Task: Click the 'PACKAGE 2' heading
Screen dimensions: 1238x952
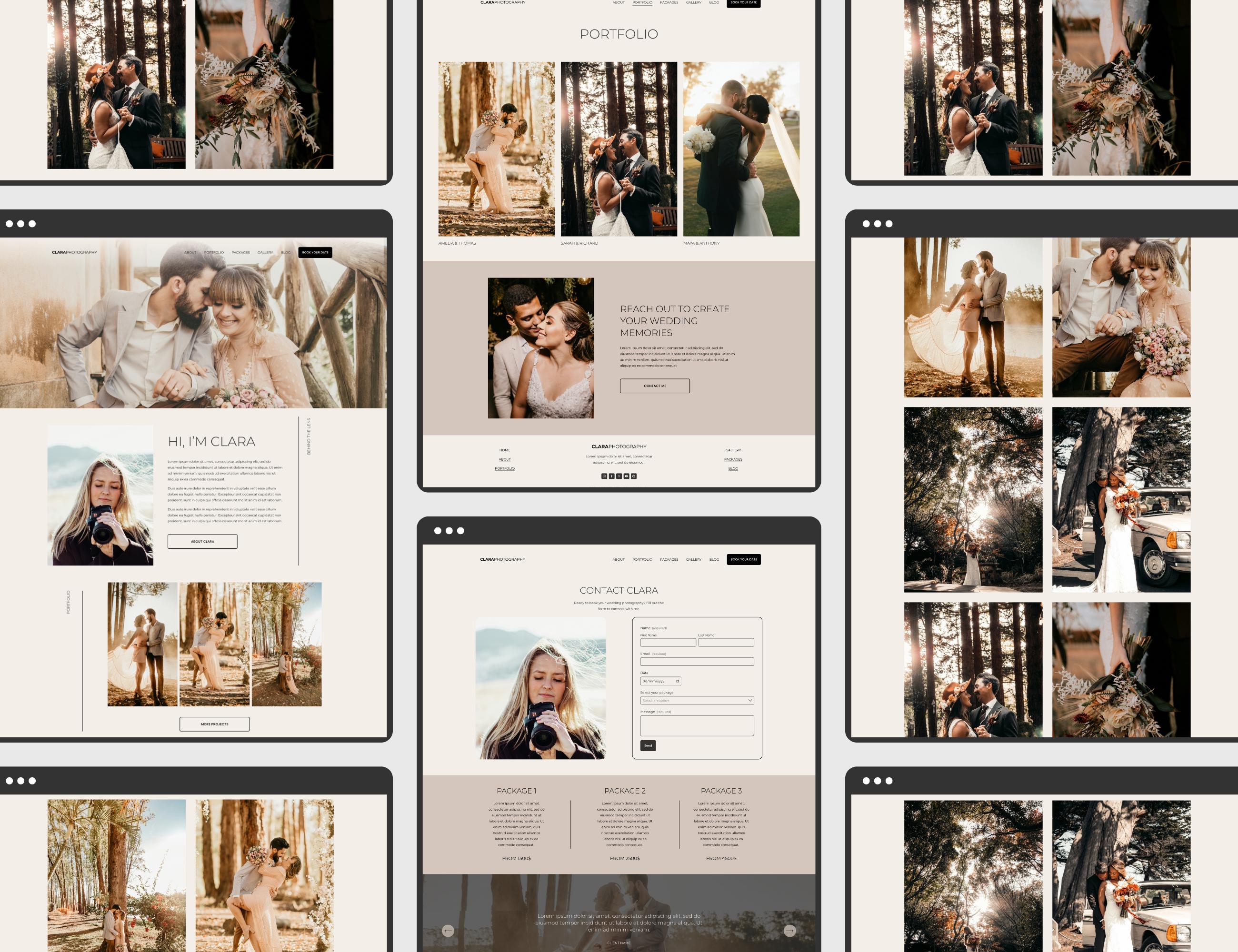Action: point(625,791)
